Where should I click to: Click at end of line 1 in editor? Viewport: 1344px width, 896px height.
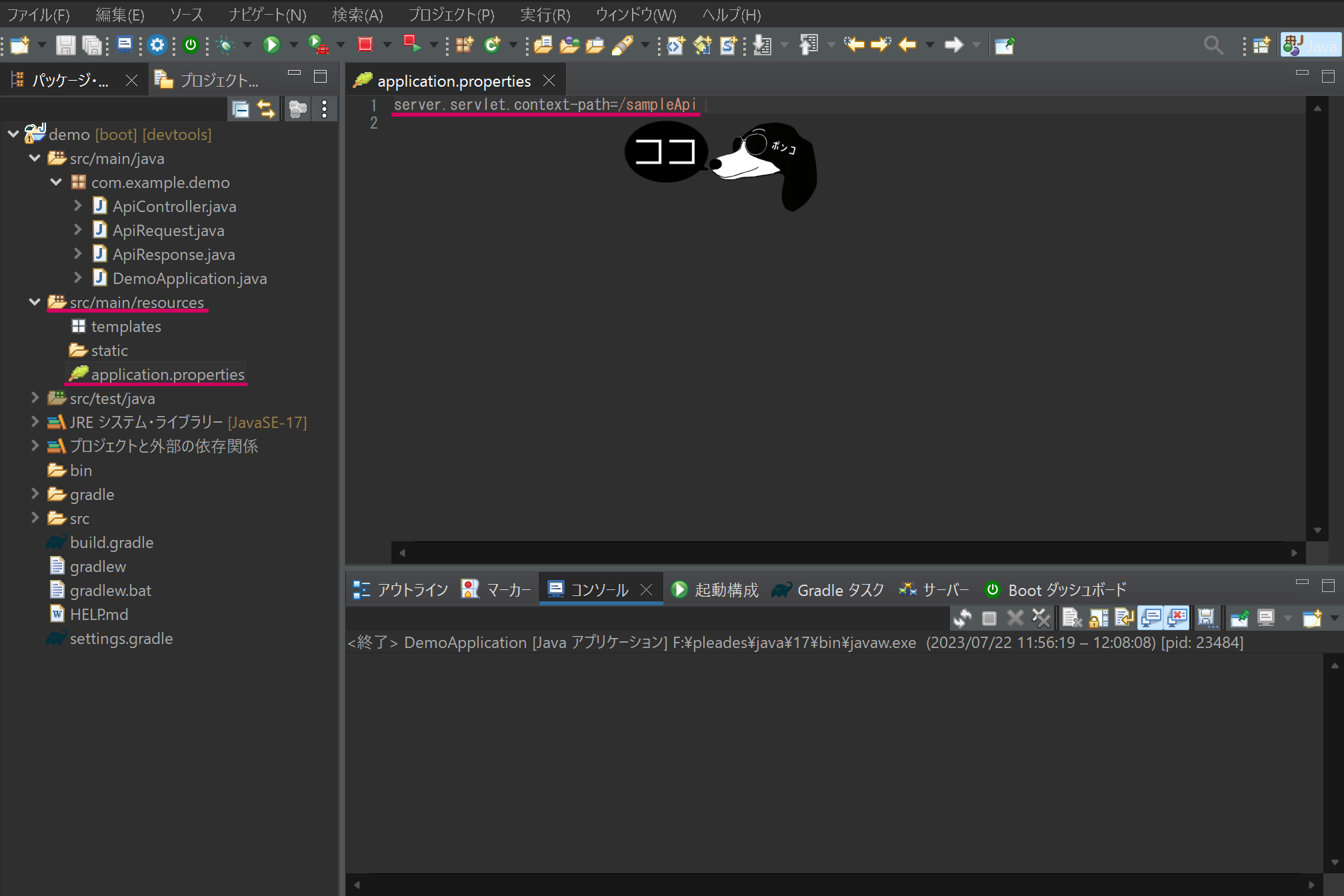pyautogui.click(x=700, y=105)
